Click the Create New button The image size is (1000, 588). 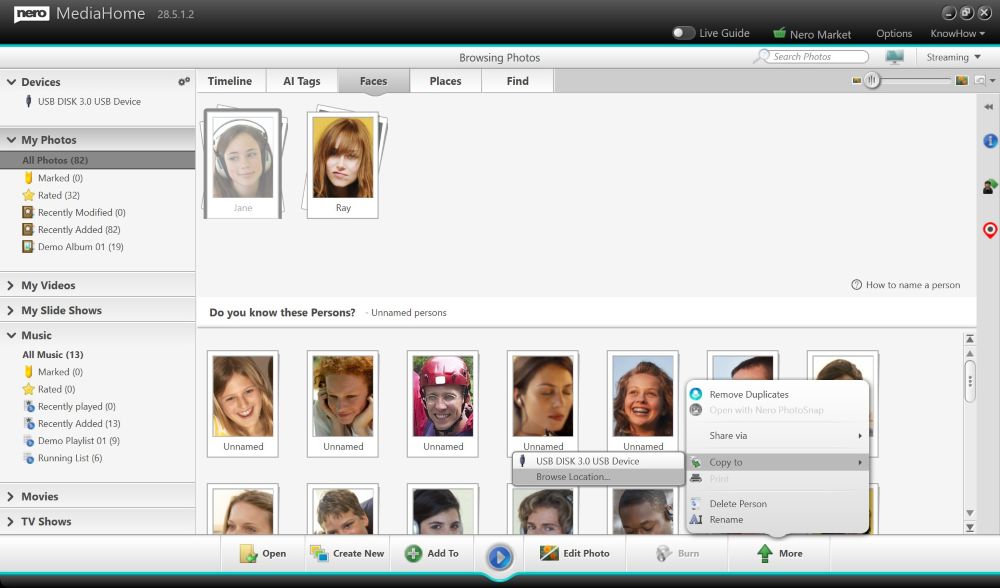pyautogui.click(x=346, y=554)
